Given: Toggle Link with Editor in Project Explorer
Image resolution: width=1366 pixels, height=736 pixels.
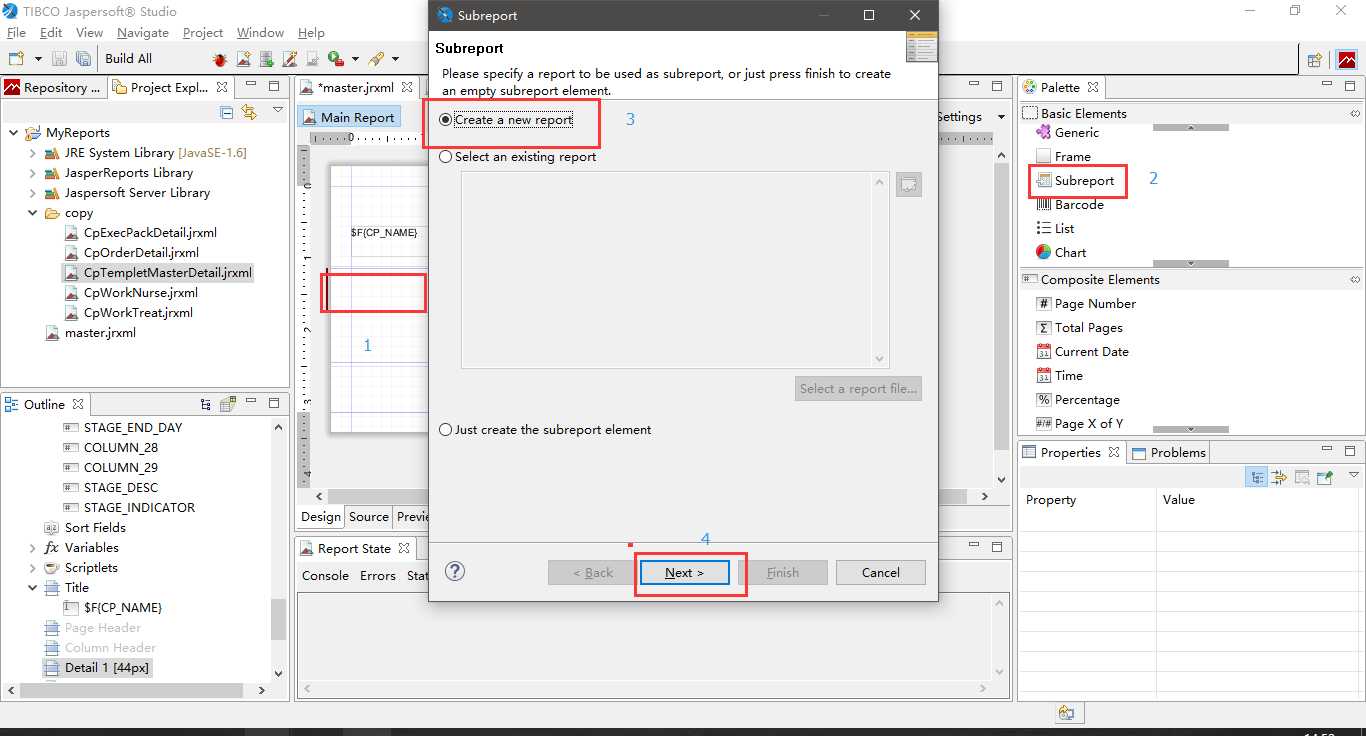Looking at the screenshot, I should (x=248, y=112).
